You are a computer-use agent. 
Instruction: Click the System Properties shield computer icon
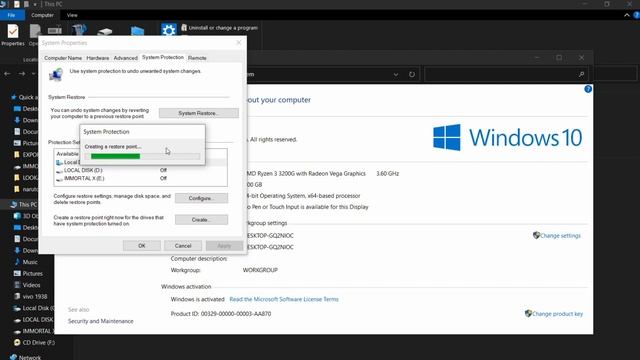56,75
